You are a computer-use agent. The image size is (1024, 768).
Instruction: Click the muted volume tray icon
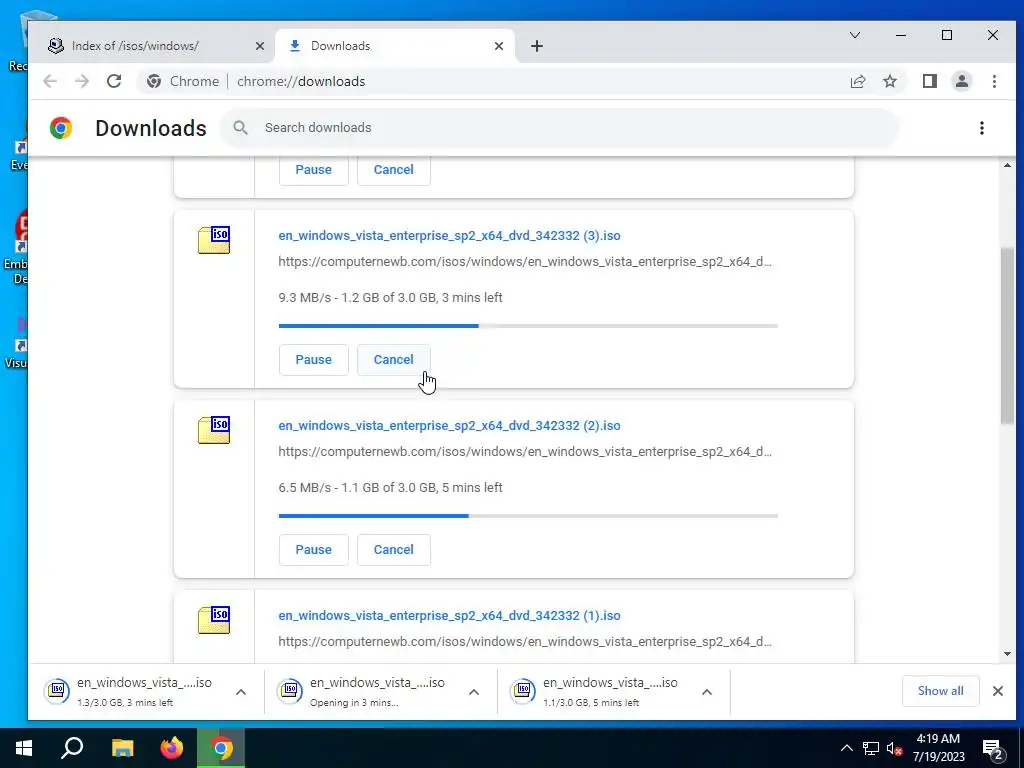(x=895, y=748)
